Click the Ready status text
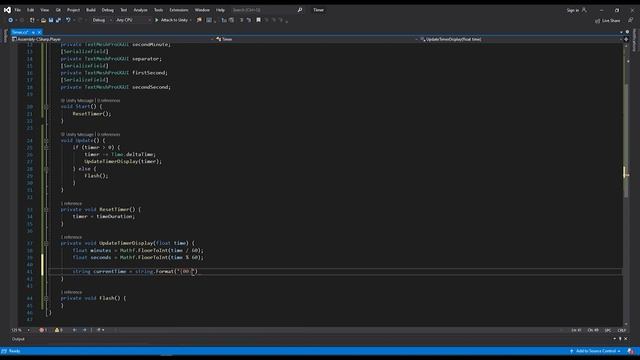The height and width of the screenshot is (360, 640). [14, 351]
